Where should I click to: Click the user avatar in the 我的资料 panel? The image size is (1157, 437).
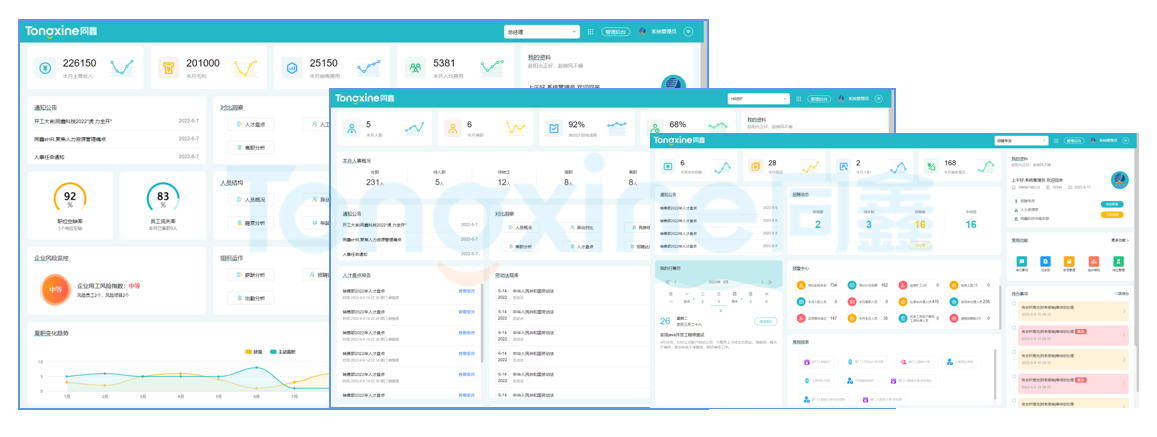pyautogui.click(x=1120, y=180)
